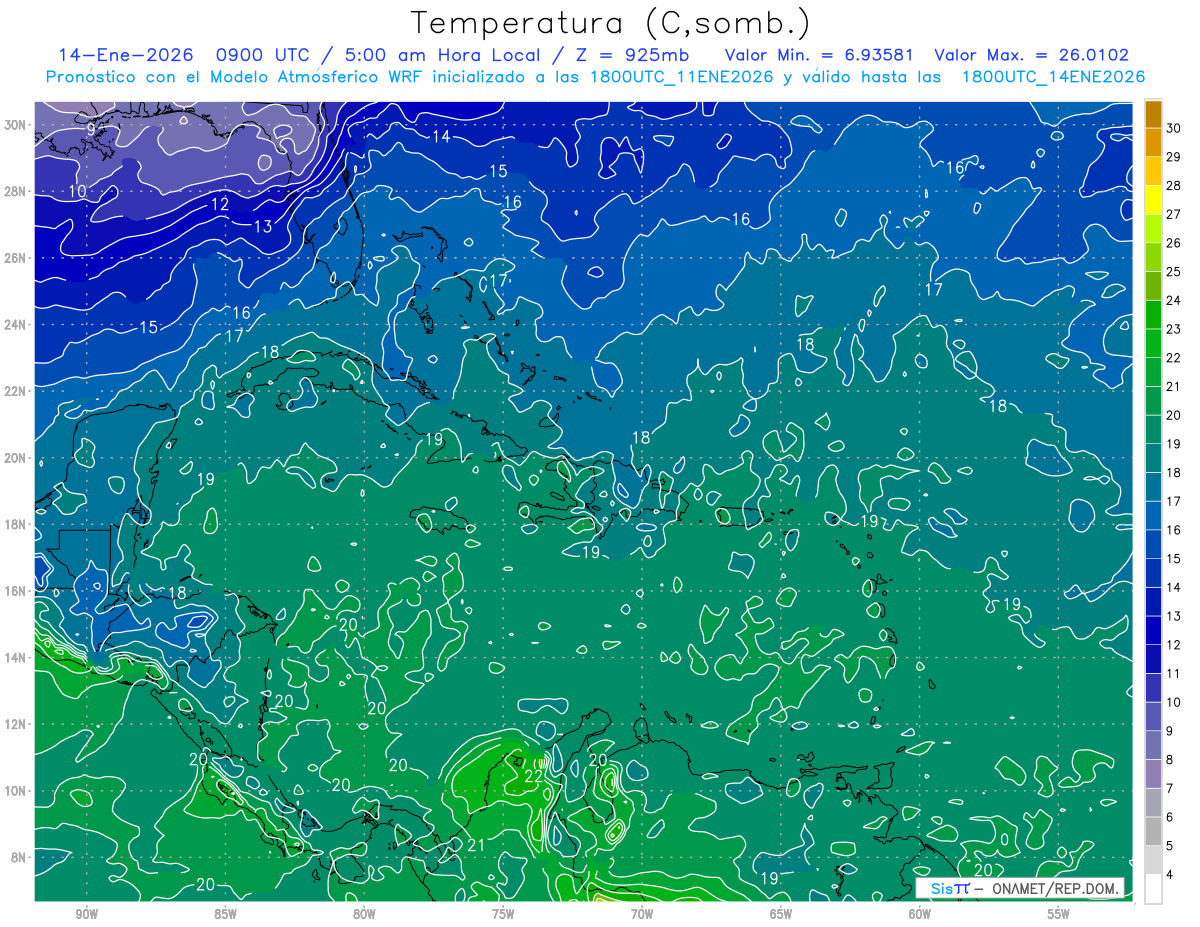
Task: Click the colorbar scale number '29'
Action: (1174, 157)
